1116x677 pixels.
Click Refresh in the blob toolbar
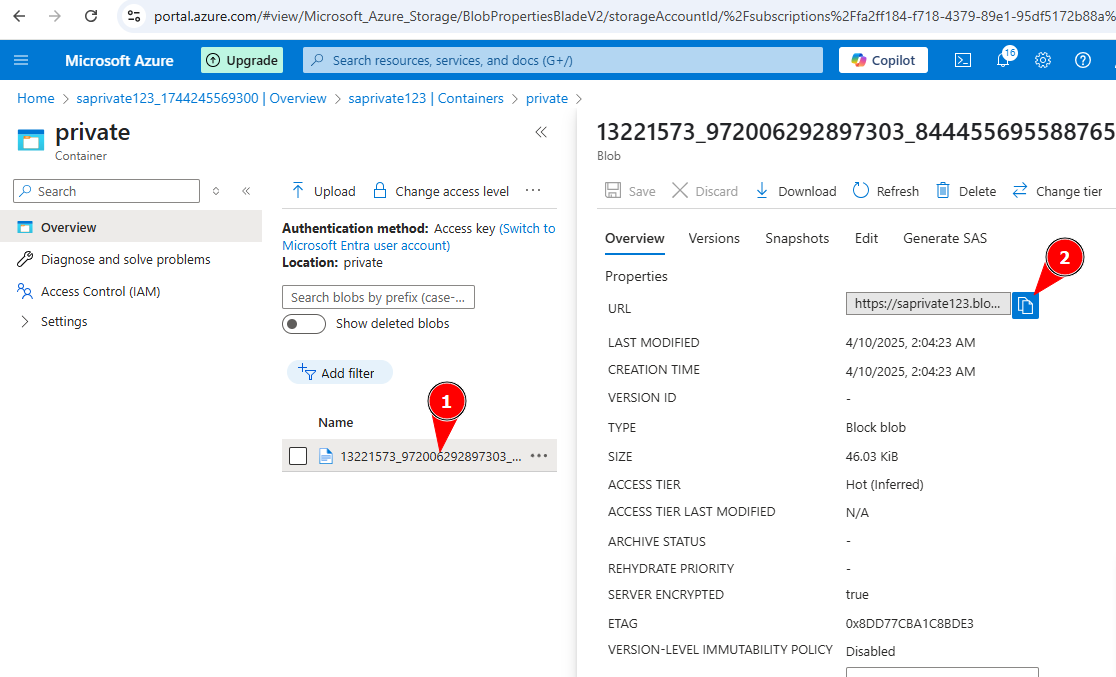coord(885,191)
